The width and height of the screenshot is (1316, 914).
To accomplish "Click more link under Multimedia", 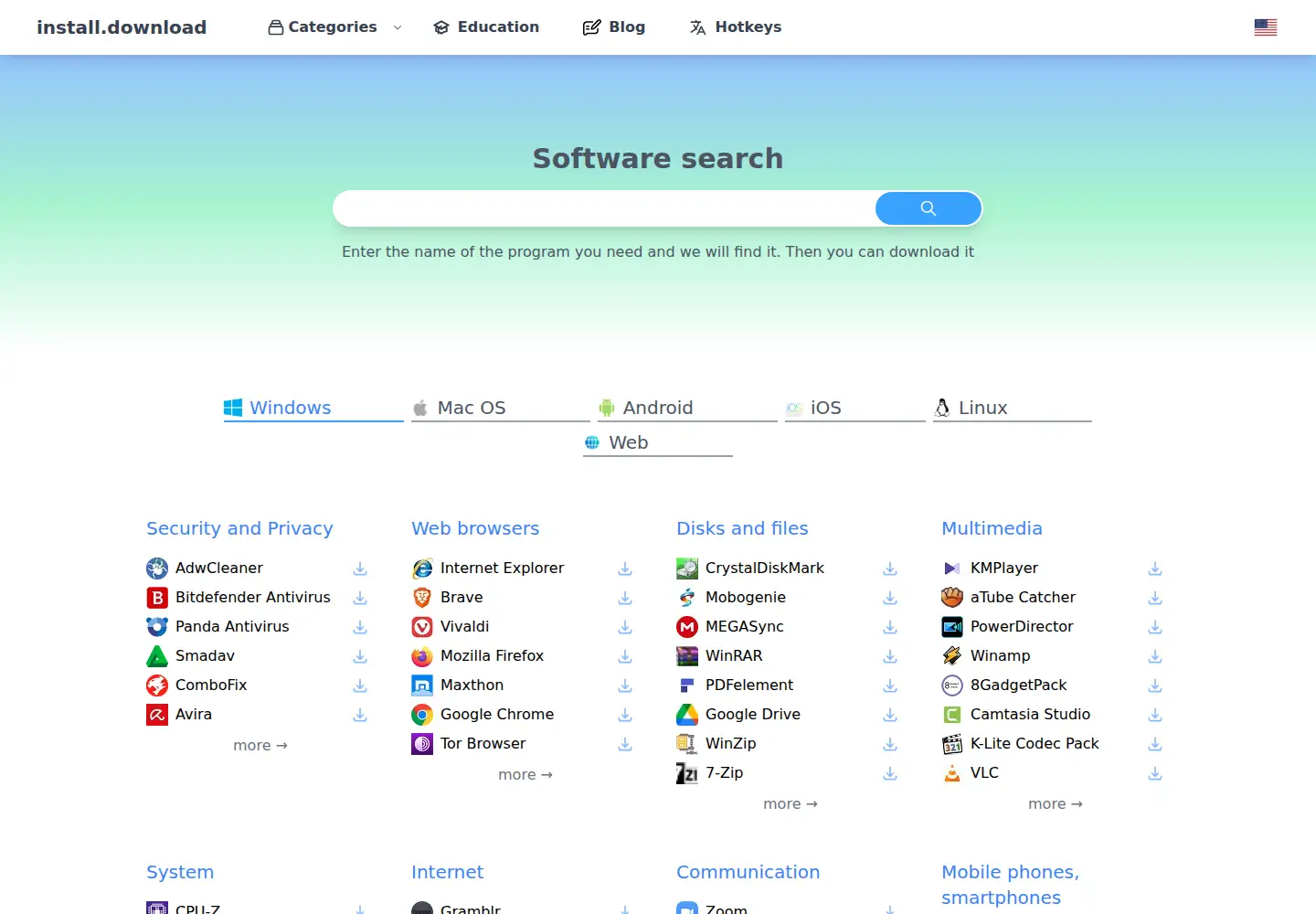I will pos(1056,804).
